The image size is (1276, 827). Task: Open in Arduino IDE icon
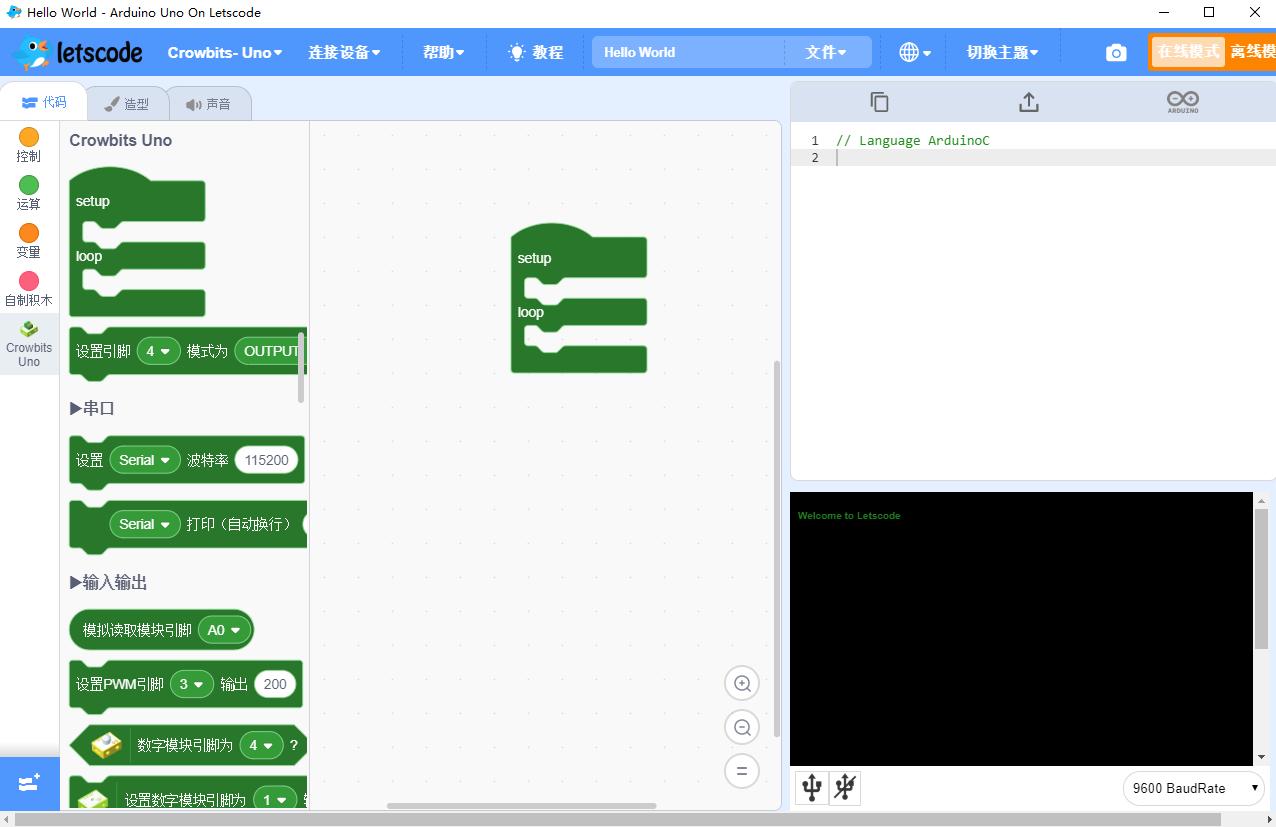point(1183,102)
